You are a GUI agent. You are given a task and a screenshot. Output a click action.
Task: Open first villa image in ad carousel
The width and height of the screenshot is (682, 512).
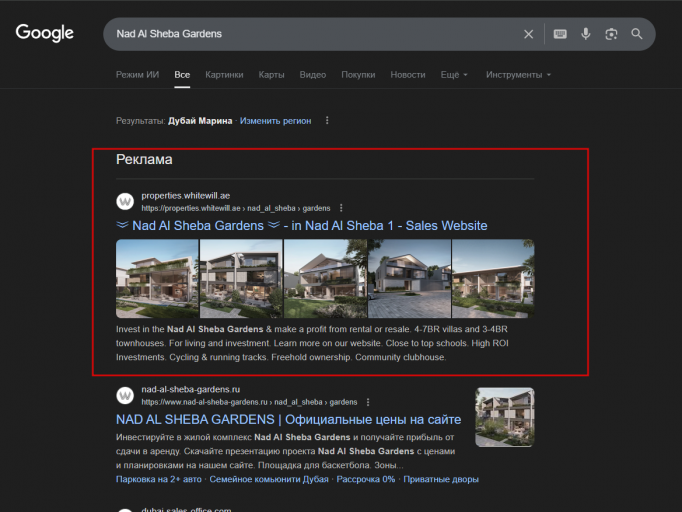pyautogui.click(x=157, y=278)
